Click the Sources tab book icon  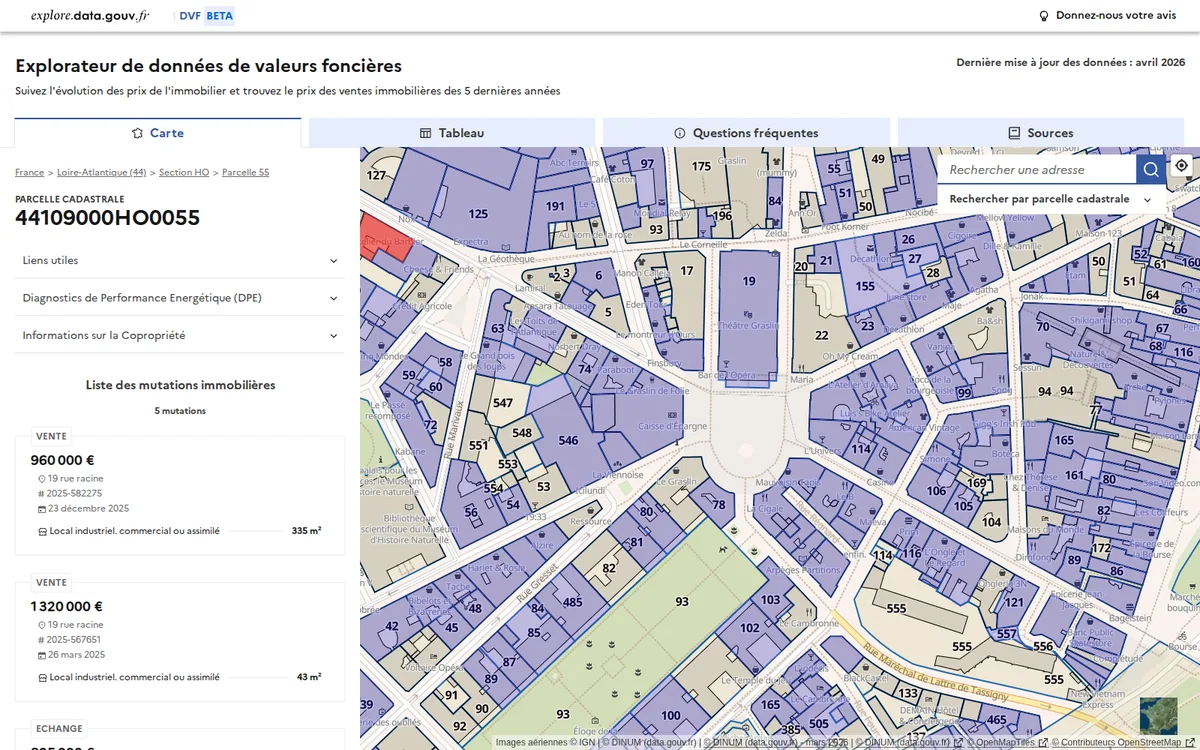[x=1014, y=133]
